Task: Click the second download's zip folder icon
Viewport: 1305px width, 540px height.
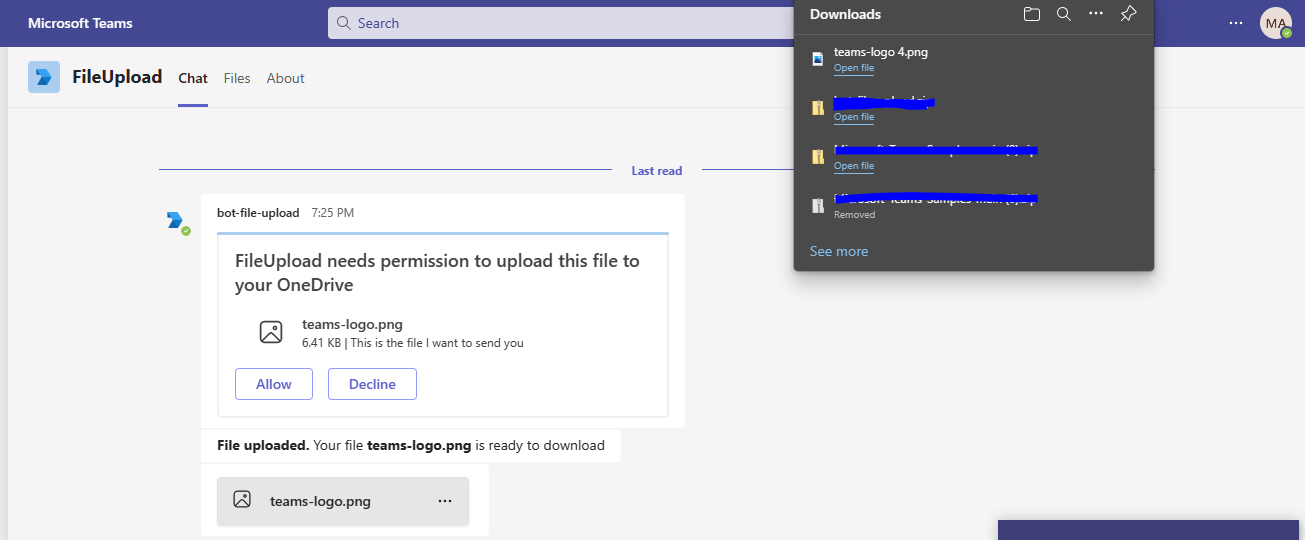Action: (818, 108)
